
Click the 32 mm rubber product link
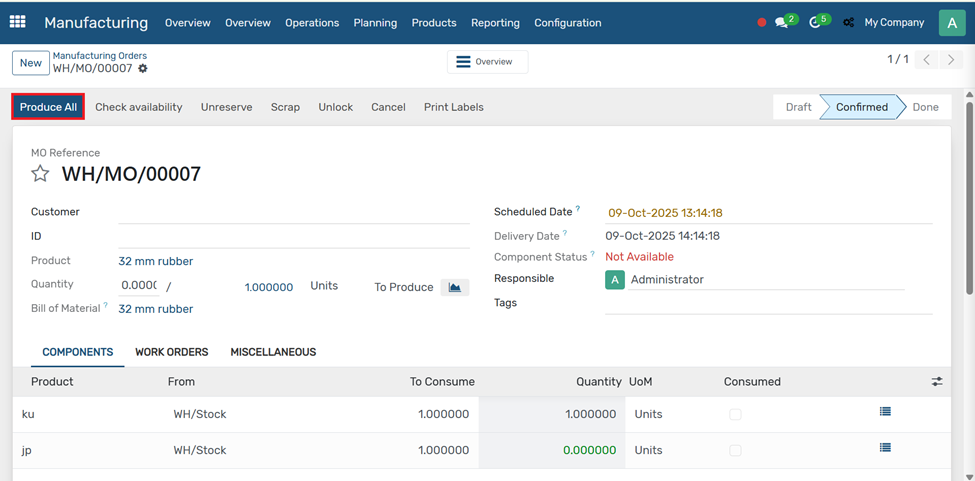coord(155,261)
